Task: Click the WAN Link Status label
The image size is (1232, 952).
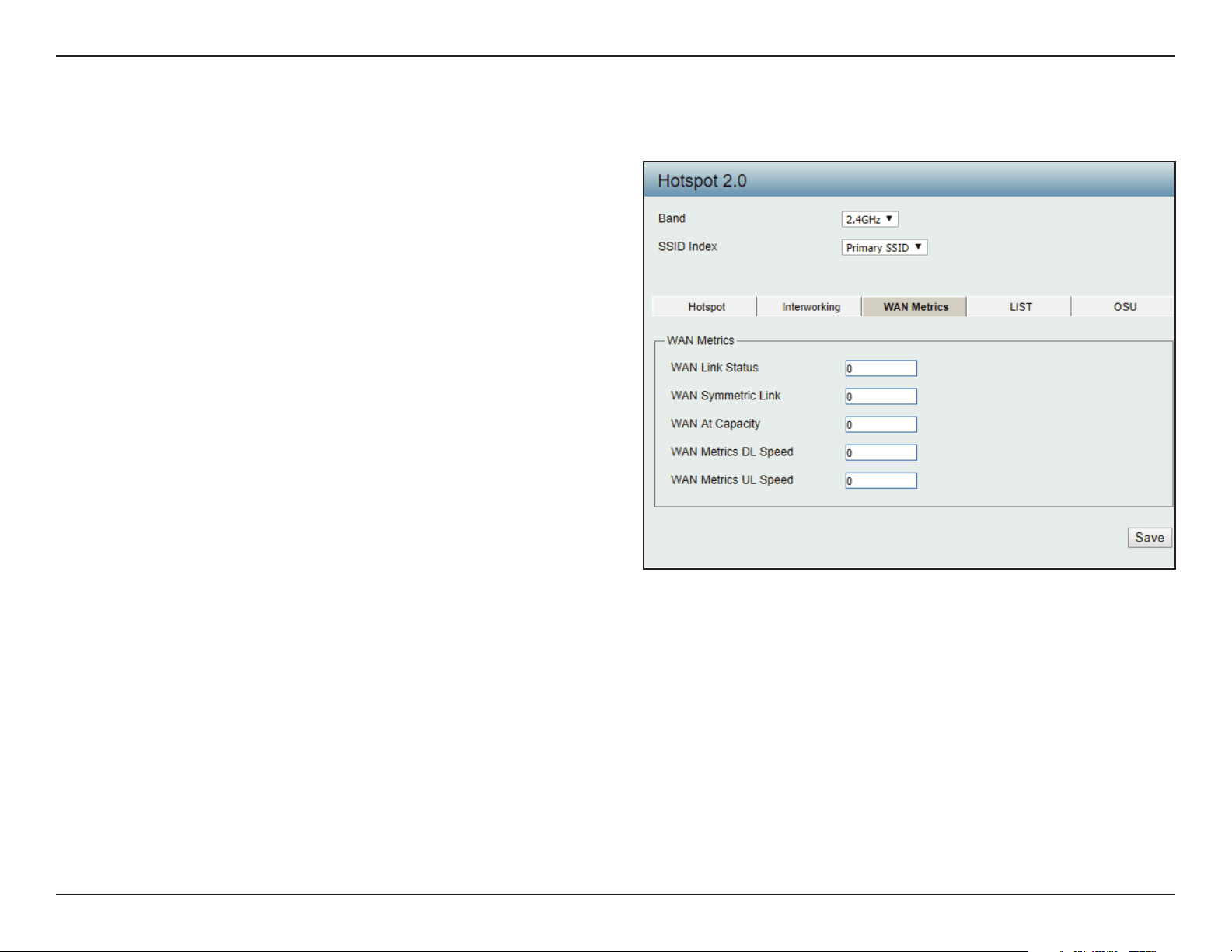Action: coord(714,368)
